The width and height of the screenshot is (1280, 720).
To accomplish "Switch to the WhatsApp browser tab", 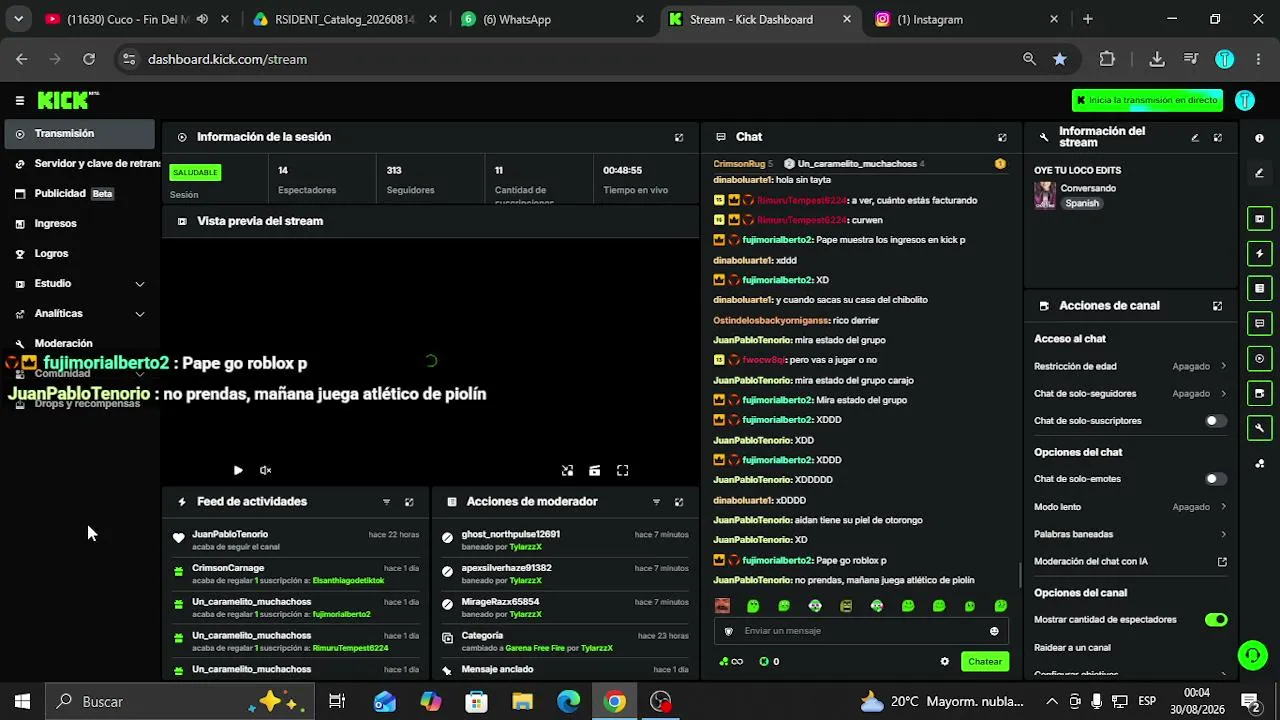I will [x=553, y=19].
